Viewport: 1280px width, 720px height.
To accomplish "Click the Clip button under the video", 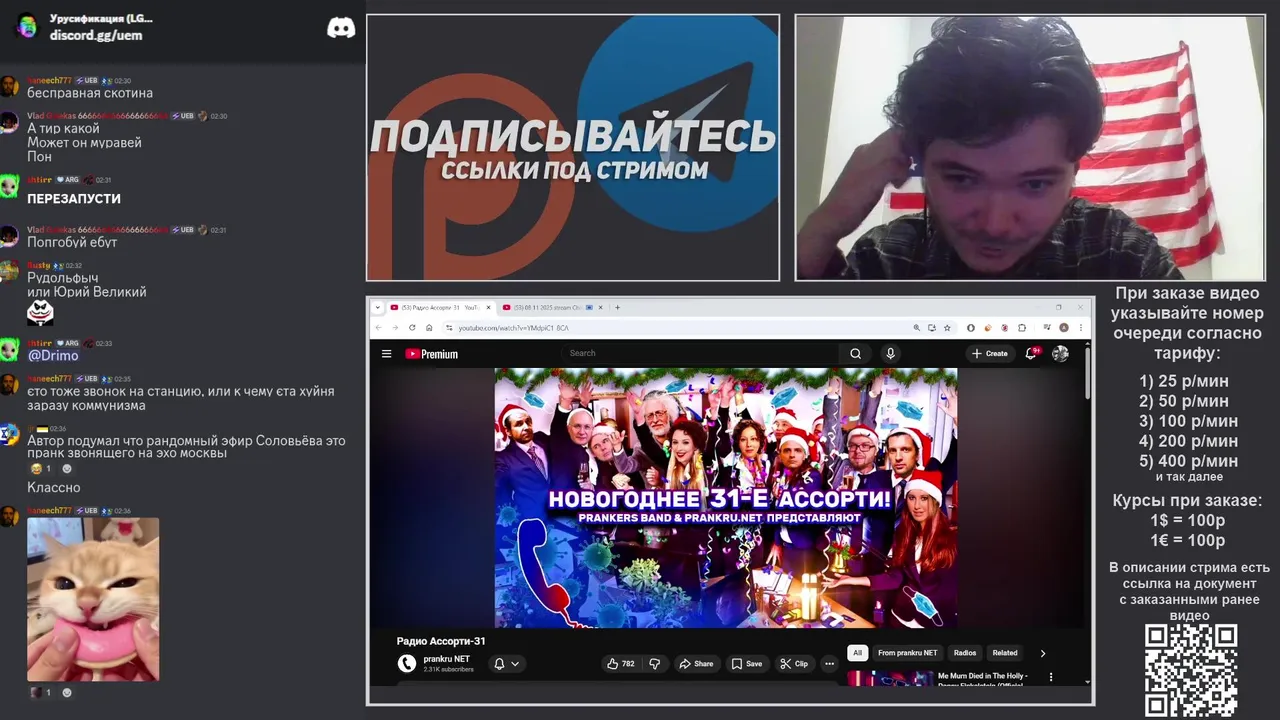I will point(794,663).
